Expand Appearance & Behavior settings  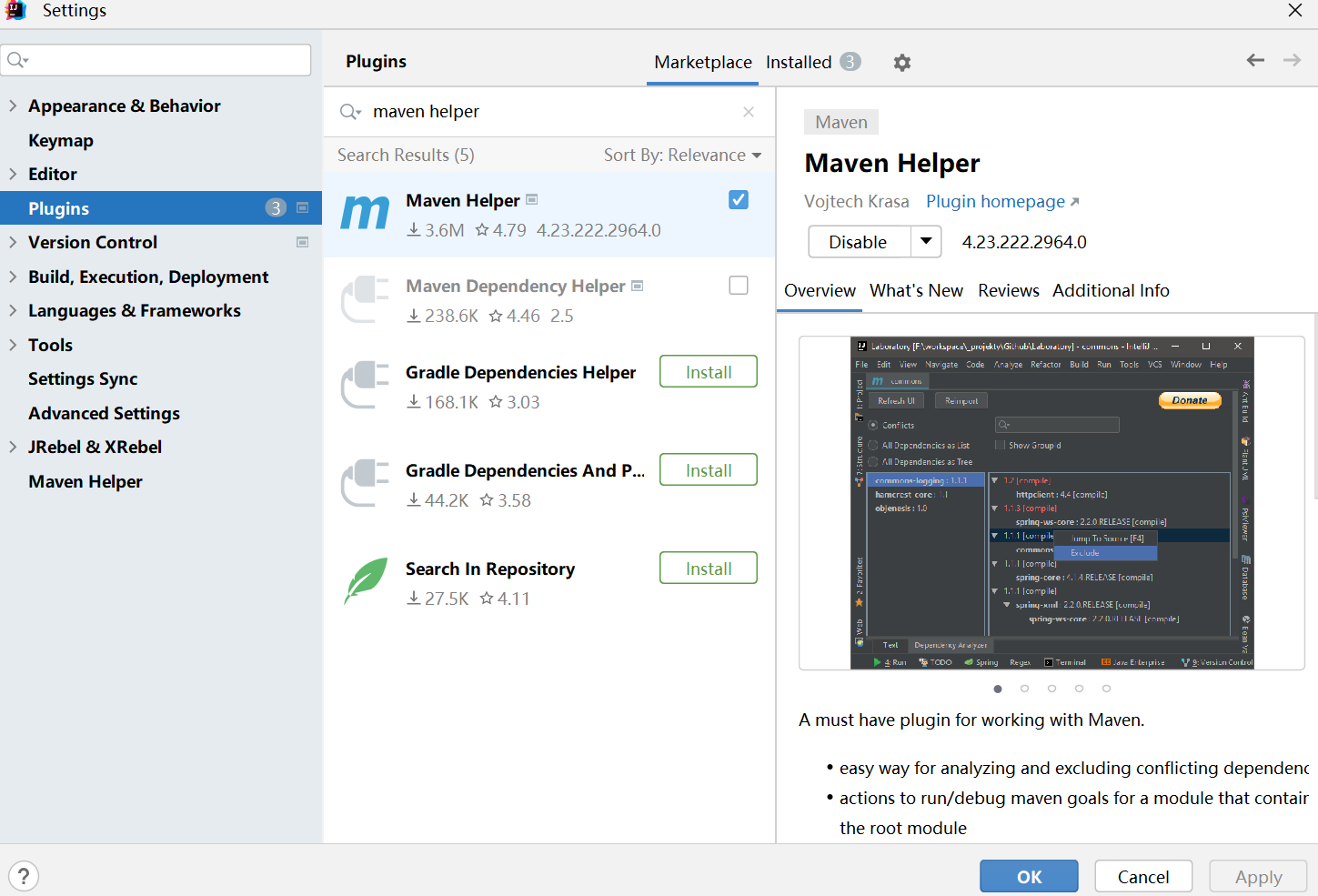click(x=13, y=106)
